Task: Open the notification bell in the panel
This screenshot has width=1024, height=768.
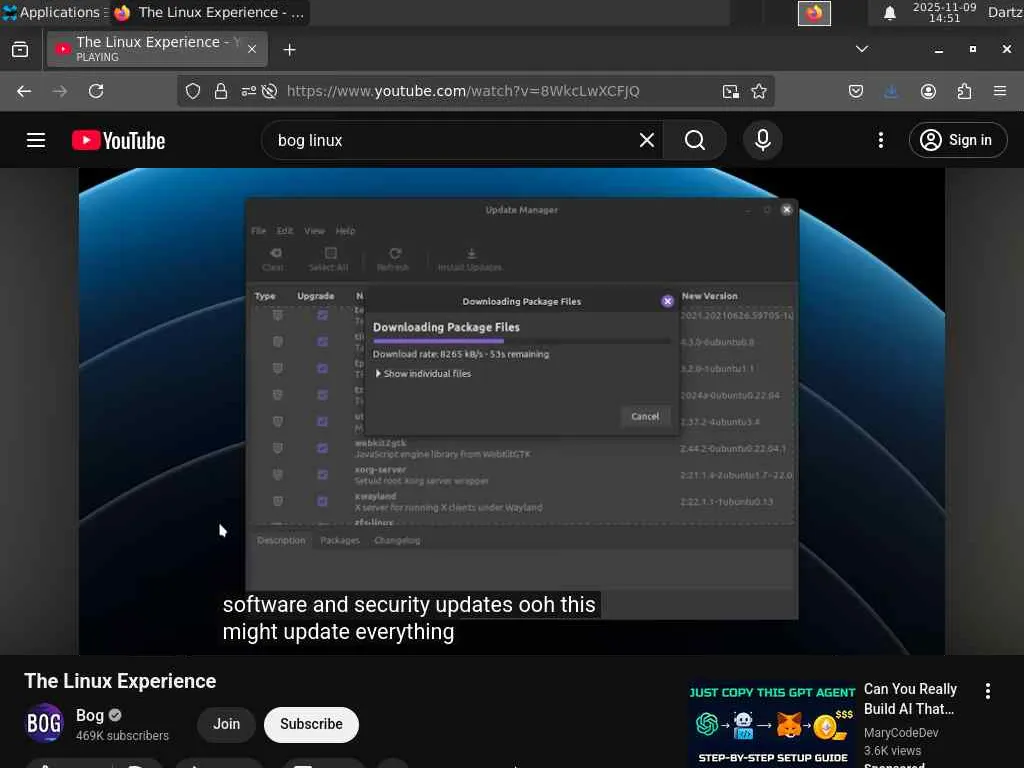Action: pyautogui.click(x=889, y=12)
